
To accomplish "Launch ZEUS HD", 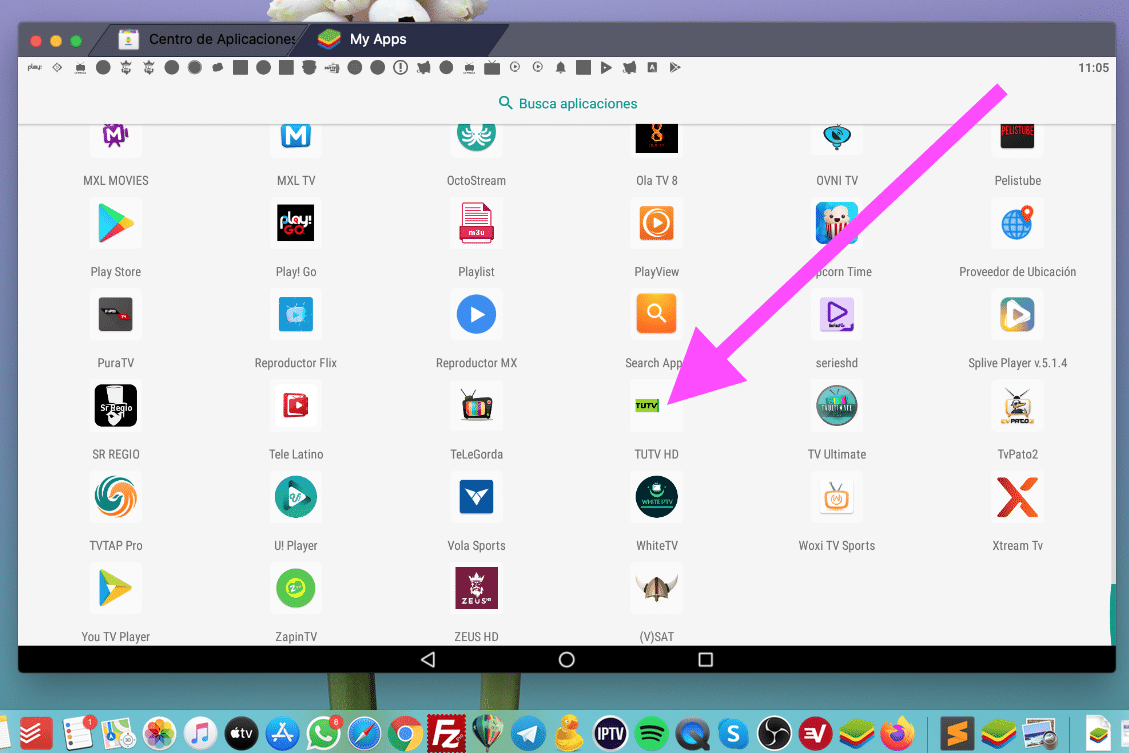I will [x=476, y=588].
